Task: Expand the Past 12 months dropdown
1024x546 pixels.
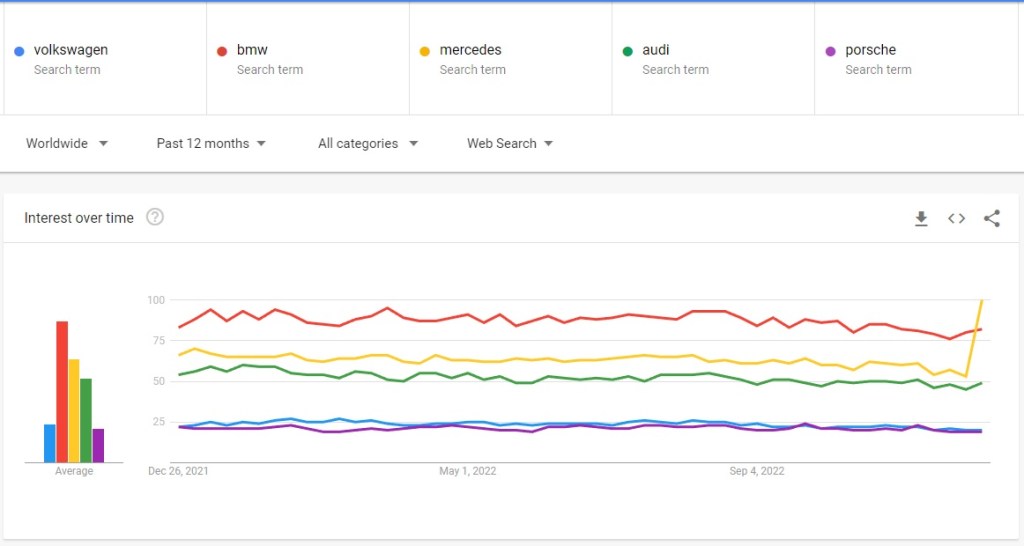Action: (211, 144)
